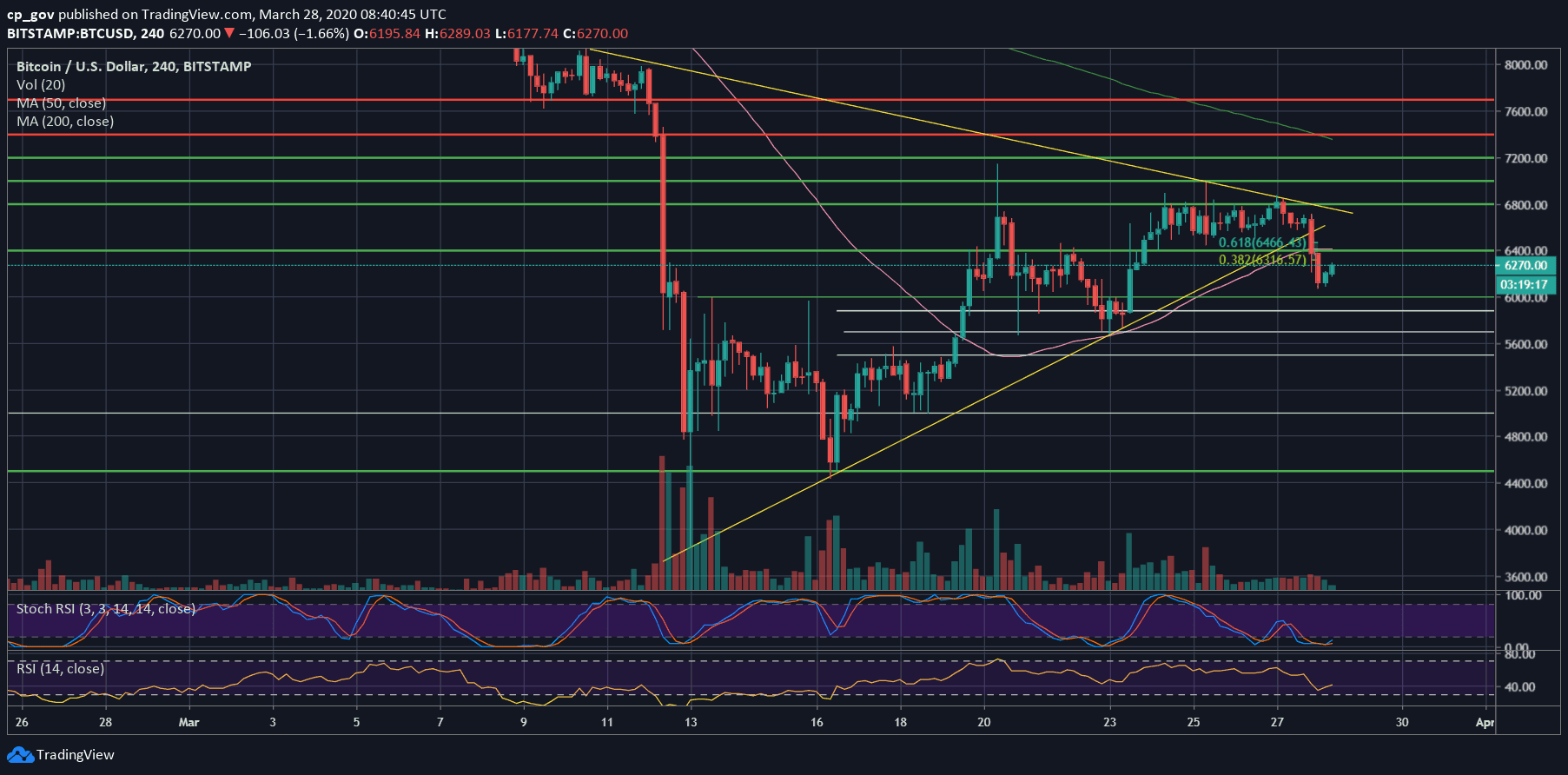Click the Stoch RSI (3, 3, 14, 14, close) label
1568x775 pixels.
(106, 608)
